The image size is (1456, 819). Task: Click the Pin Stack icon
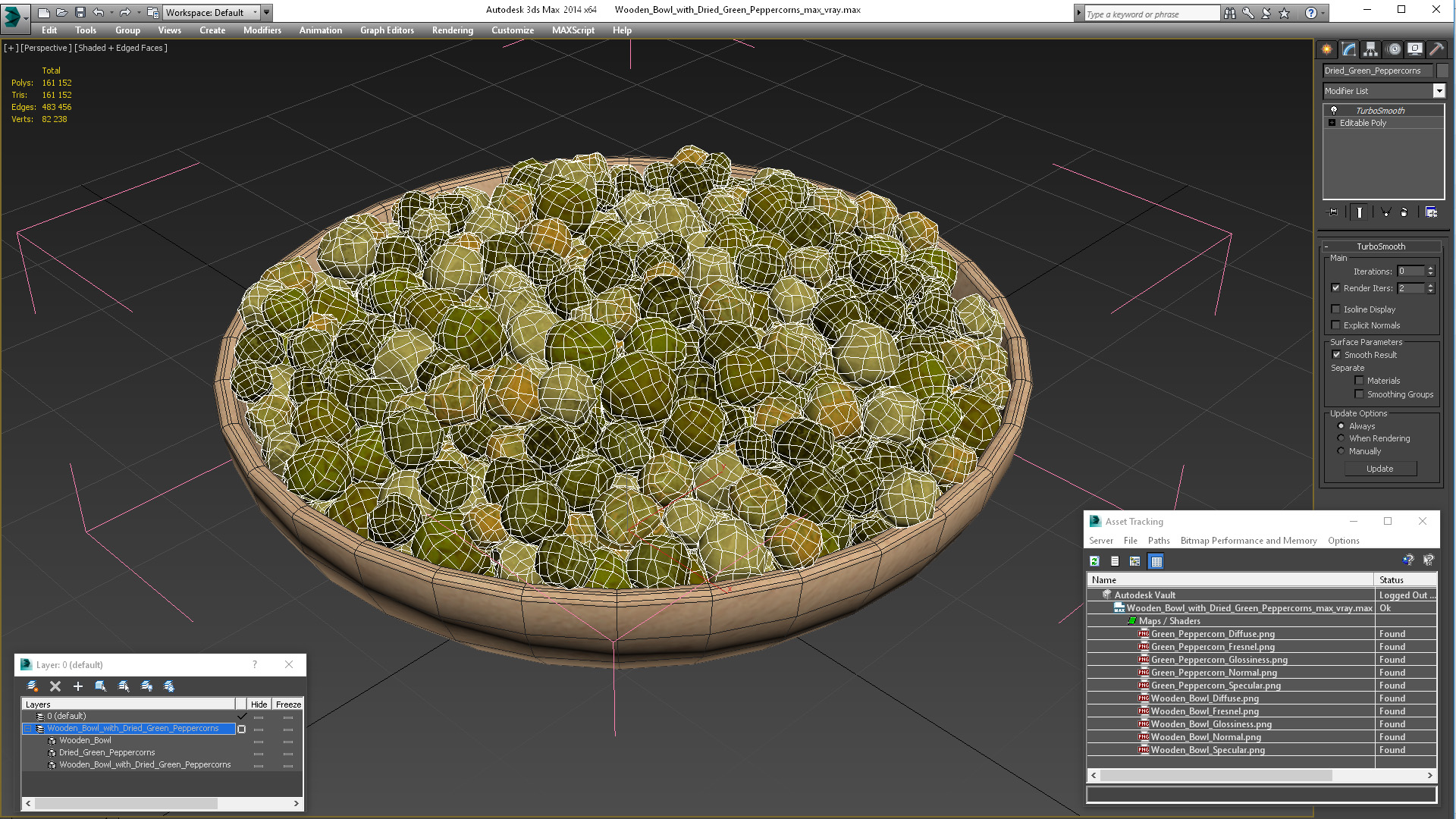point(1334,212)
